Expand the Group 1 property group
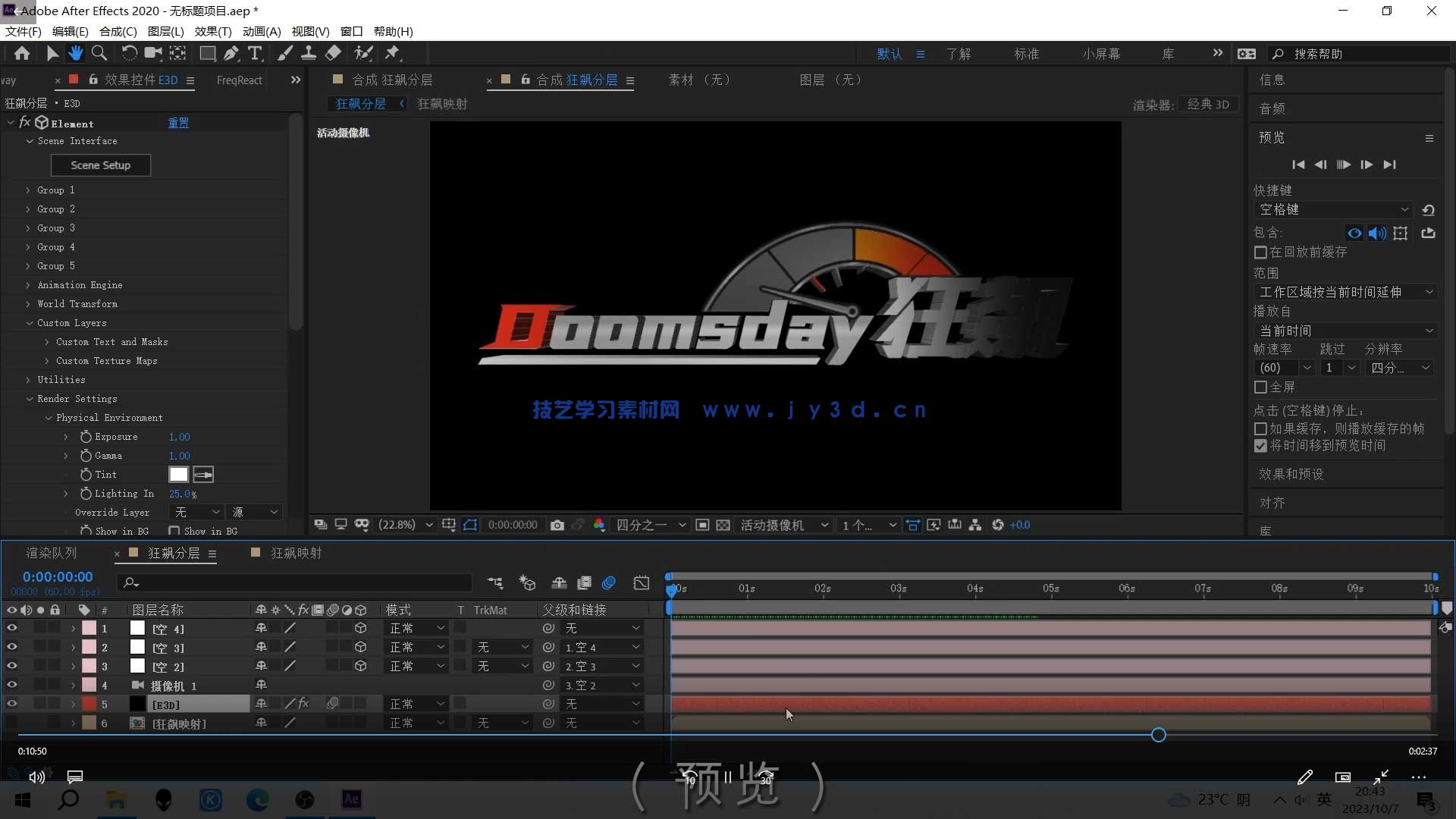The width and height of the screenshot is (1456, 819). [x=28, y=190]
